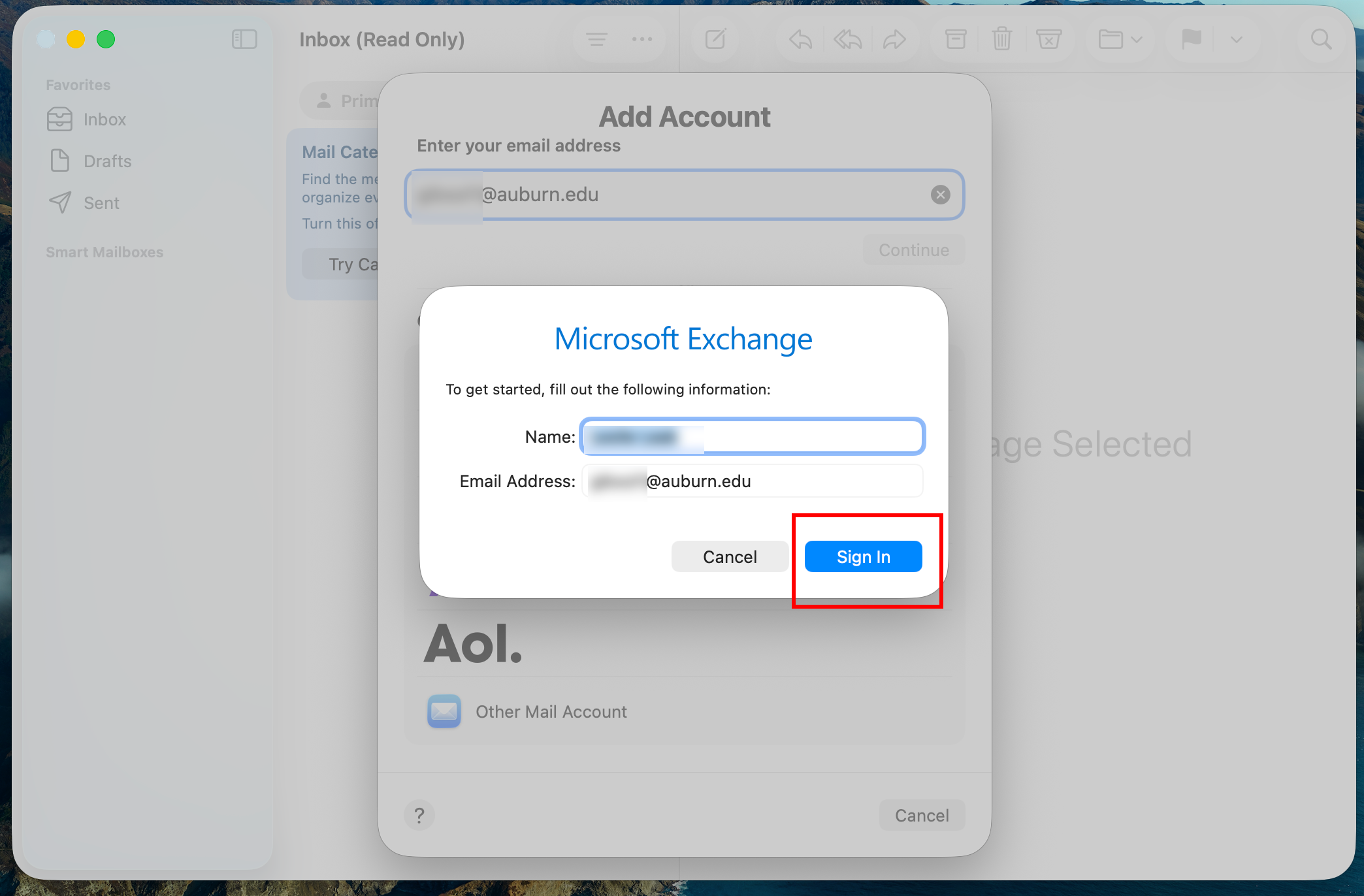Click the Email Address field in Exchange dialog
Screen dimensions: 1364x896
coord(752,481)
